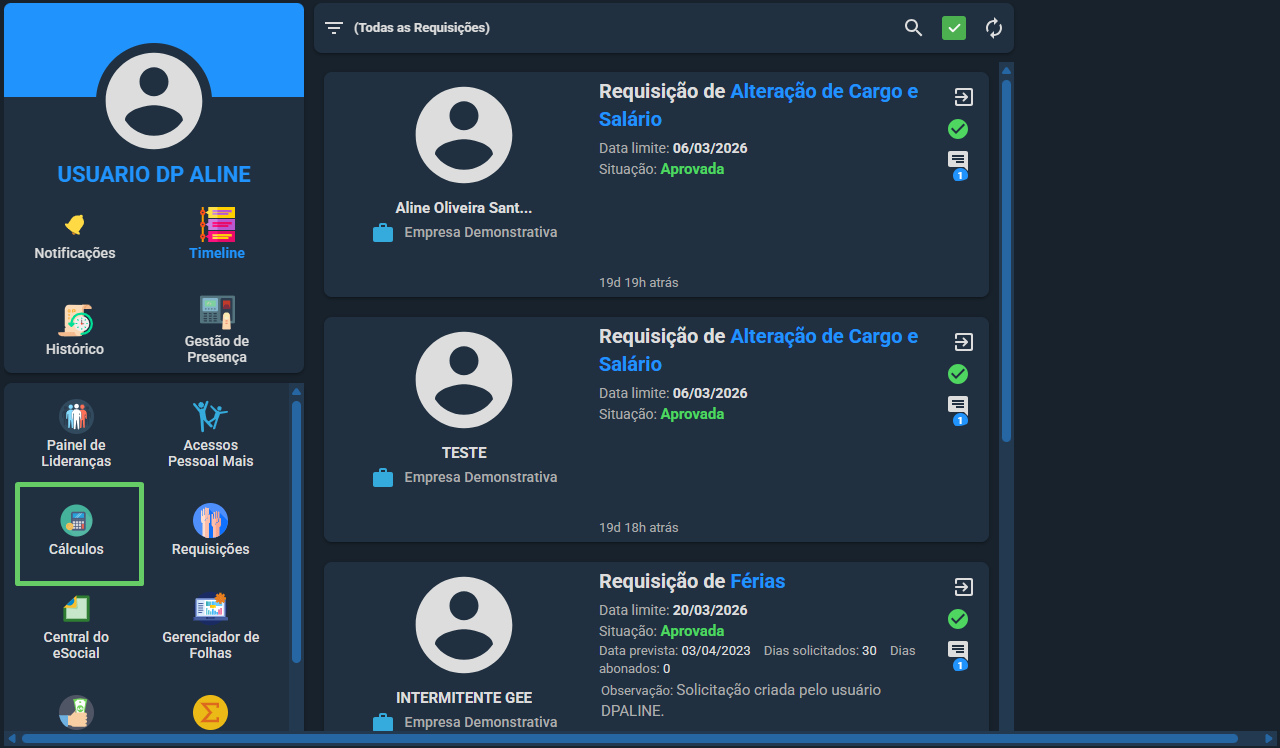Open the TESTE requisition via exit icon
The width and height of the screenshot is (1280, 748).
pyautogui.click(x=962, y=342)
